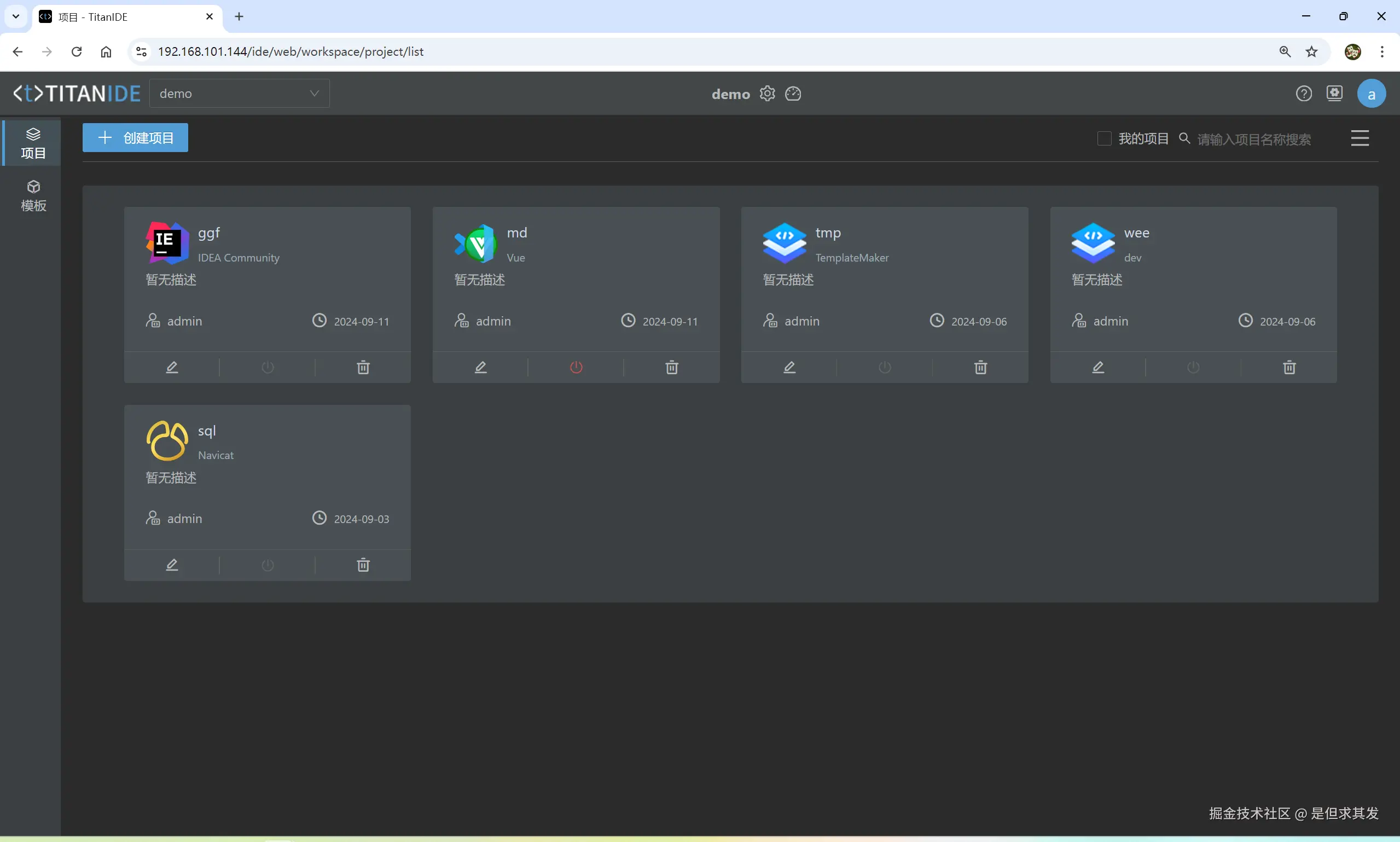
Task: Edit the wee project with pencil icon
Action: (x=1098, y=368)
